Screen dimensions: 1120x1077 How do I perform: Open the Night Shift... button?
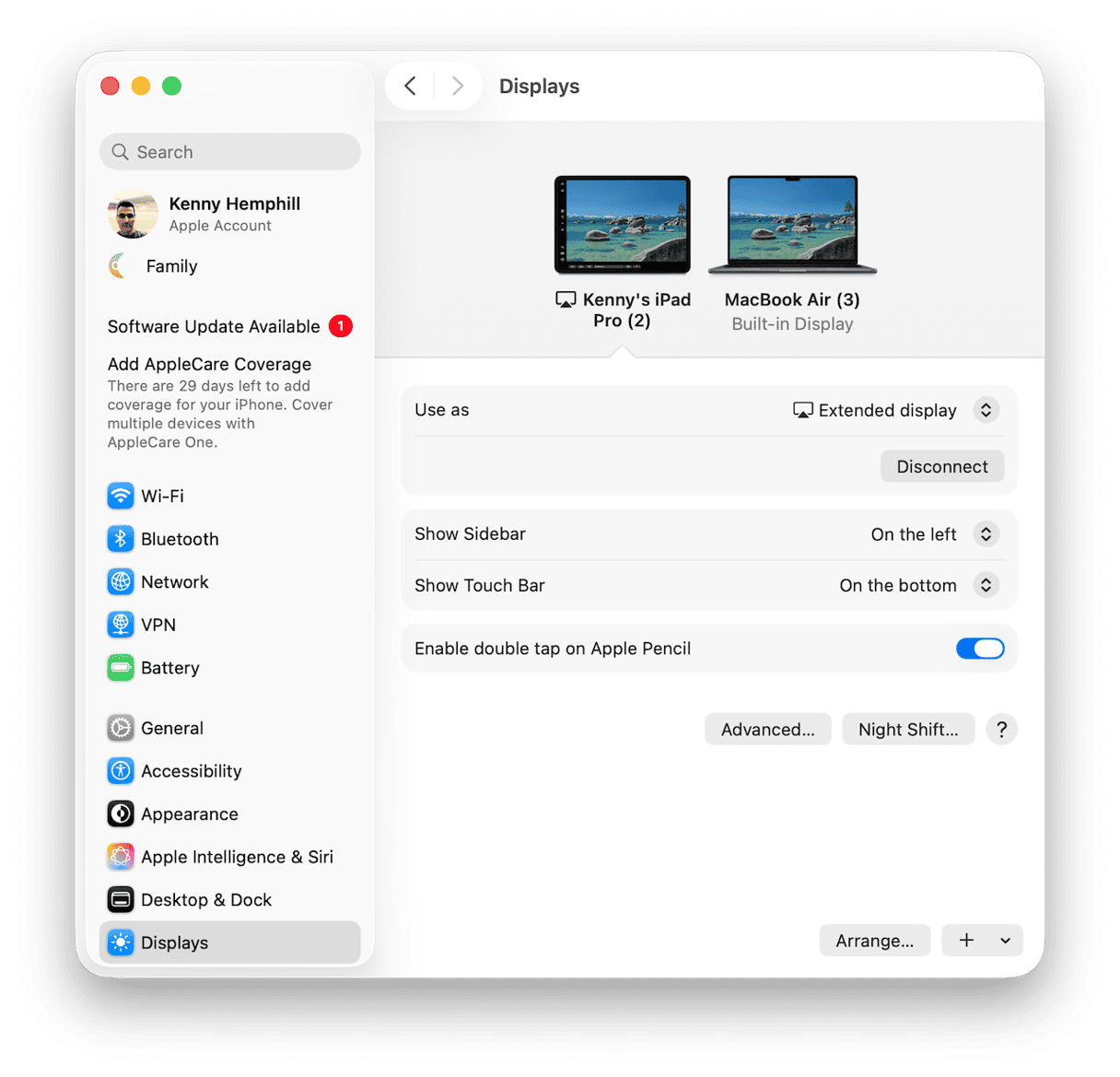pos(908,730)
